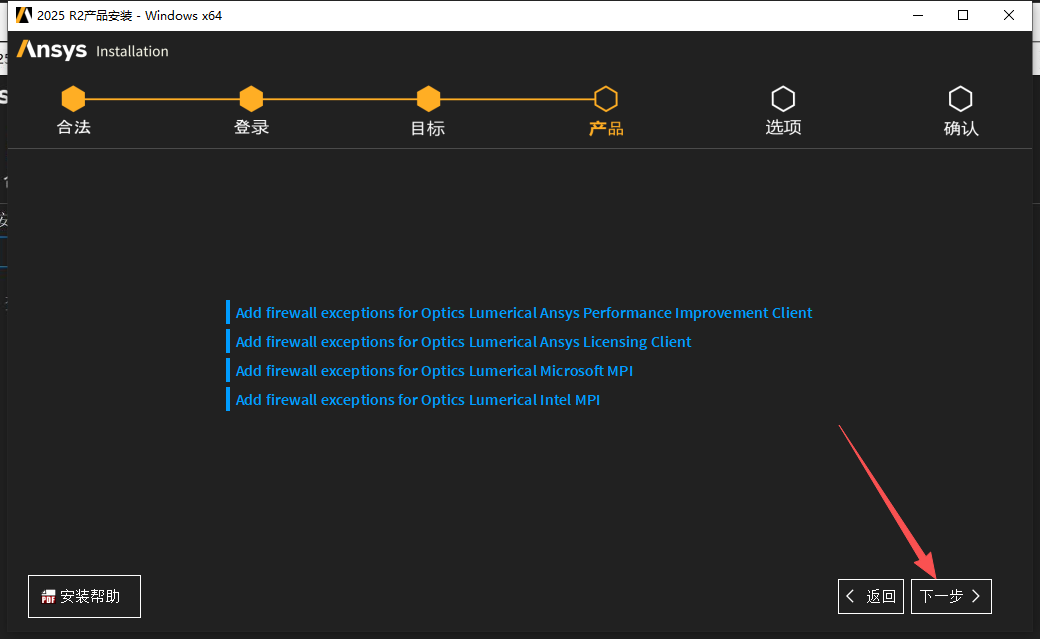
Task: Click the 目标 step hexagon icon
Action: pos(428,99)
